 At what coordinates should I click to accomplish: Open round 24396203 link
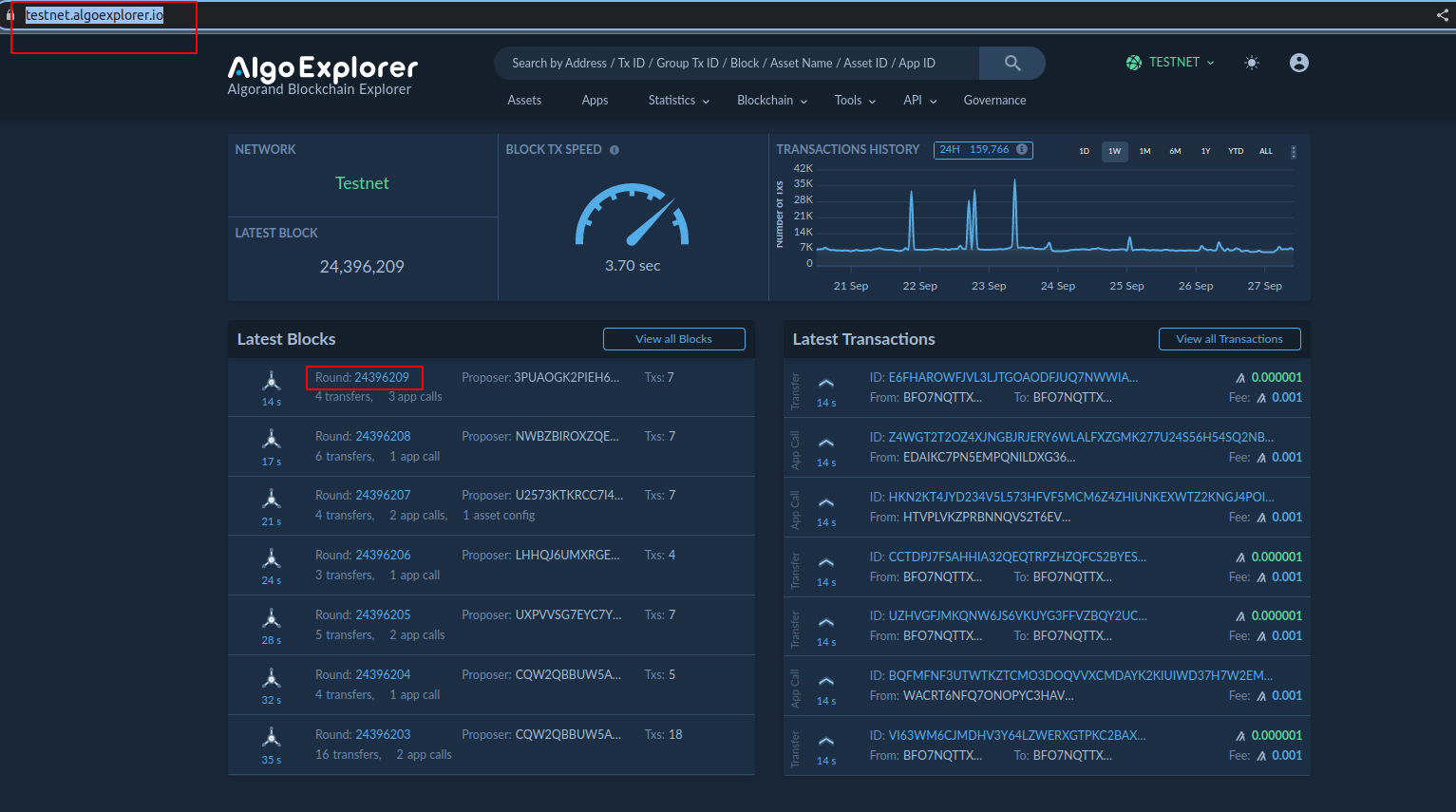pos(383,735)
